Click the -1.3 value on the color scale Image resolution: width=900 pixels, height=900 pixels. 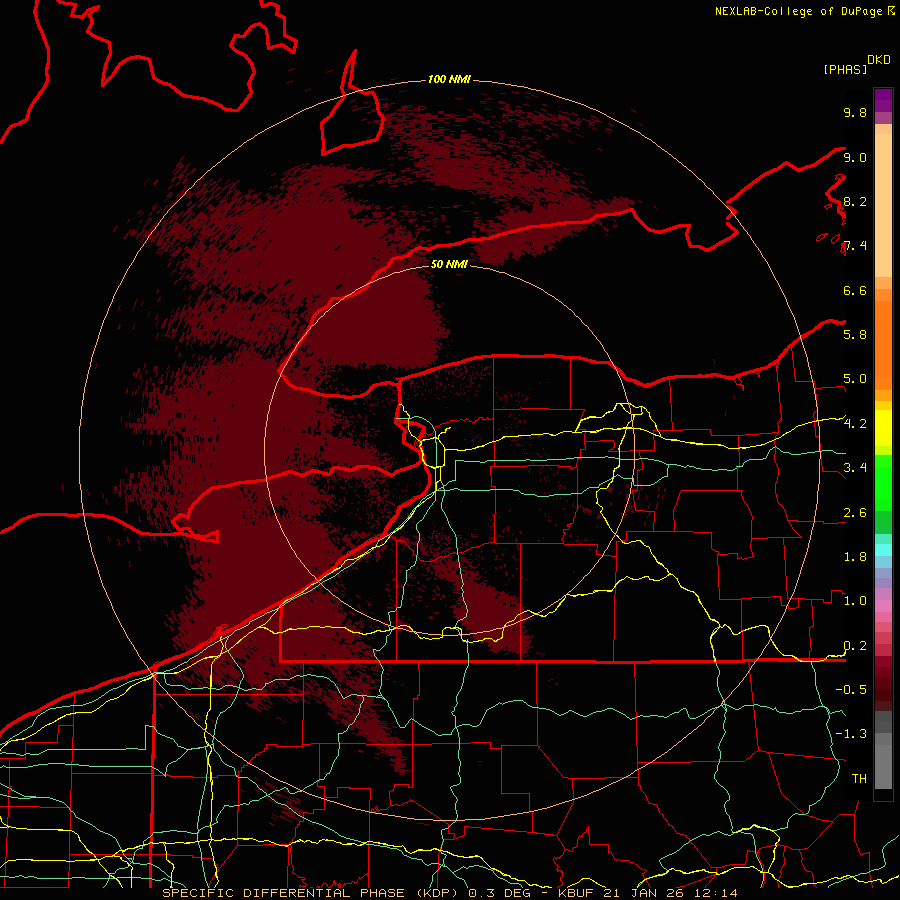[x=851, y=734]
